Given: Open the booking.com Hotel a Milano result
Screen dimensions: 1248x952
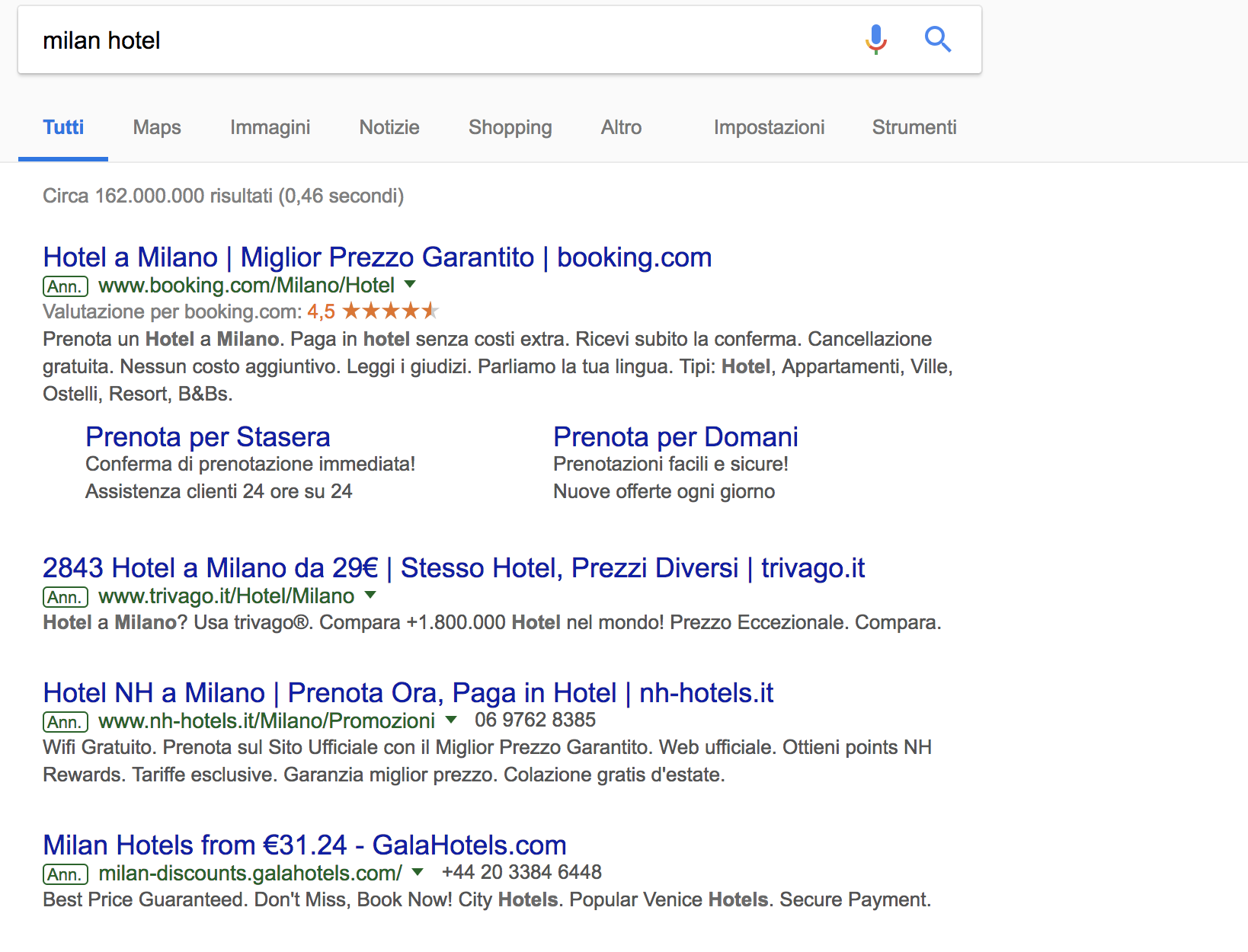Looking at the screenshot, I should tap(377, 257).
